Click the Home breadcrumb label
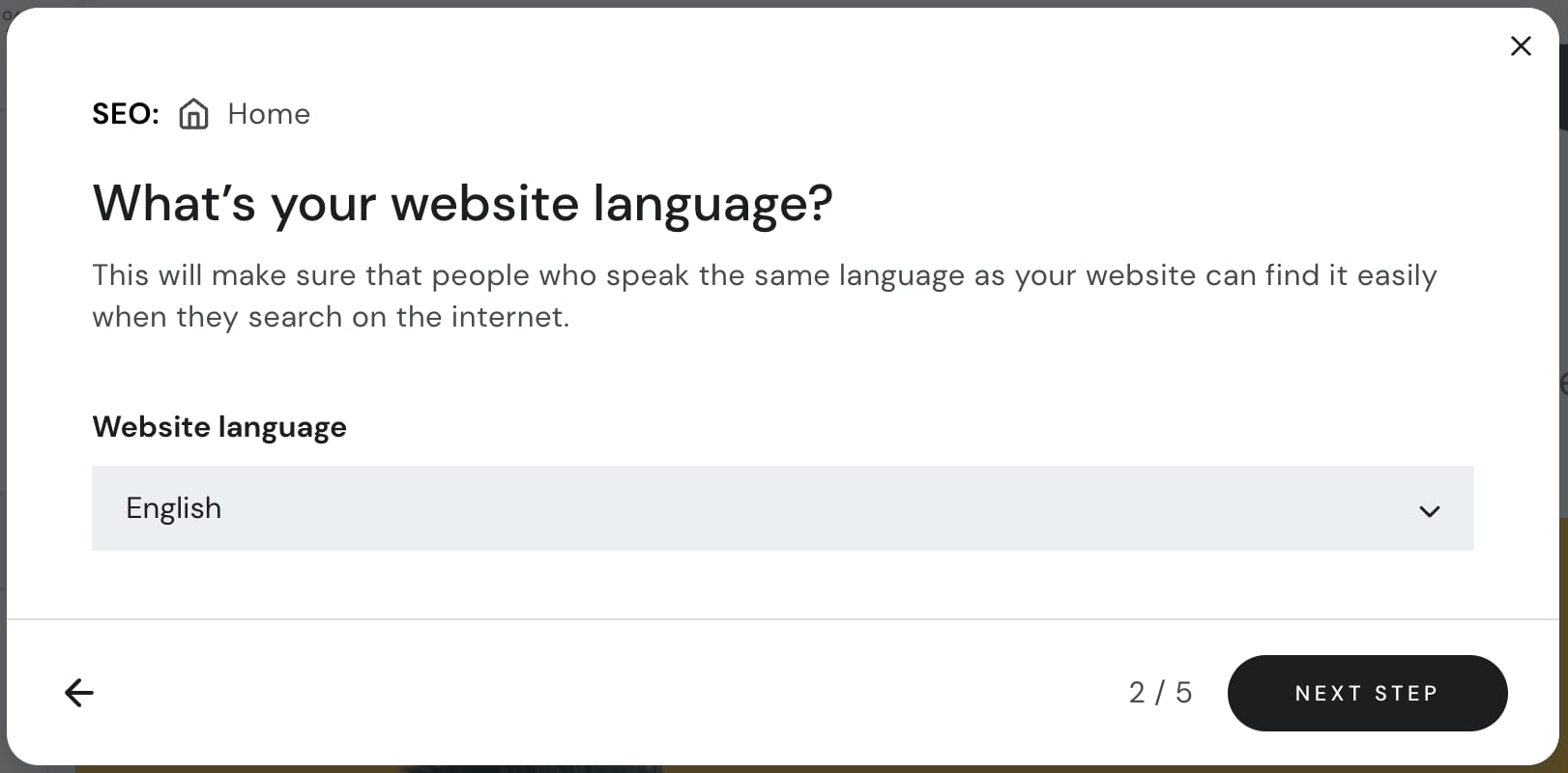1568x773 pixels. [269, 113]
